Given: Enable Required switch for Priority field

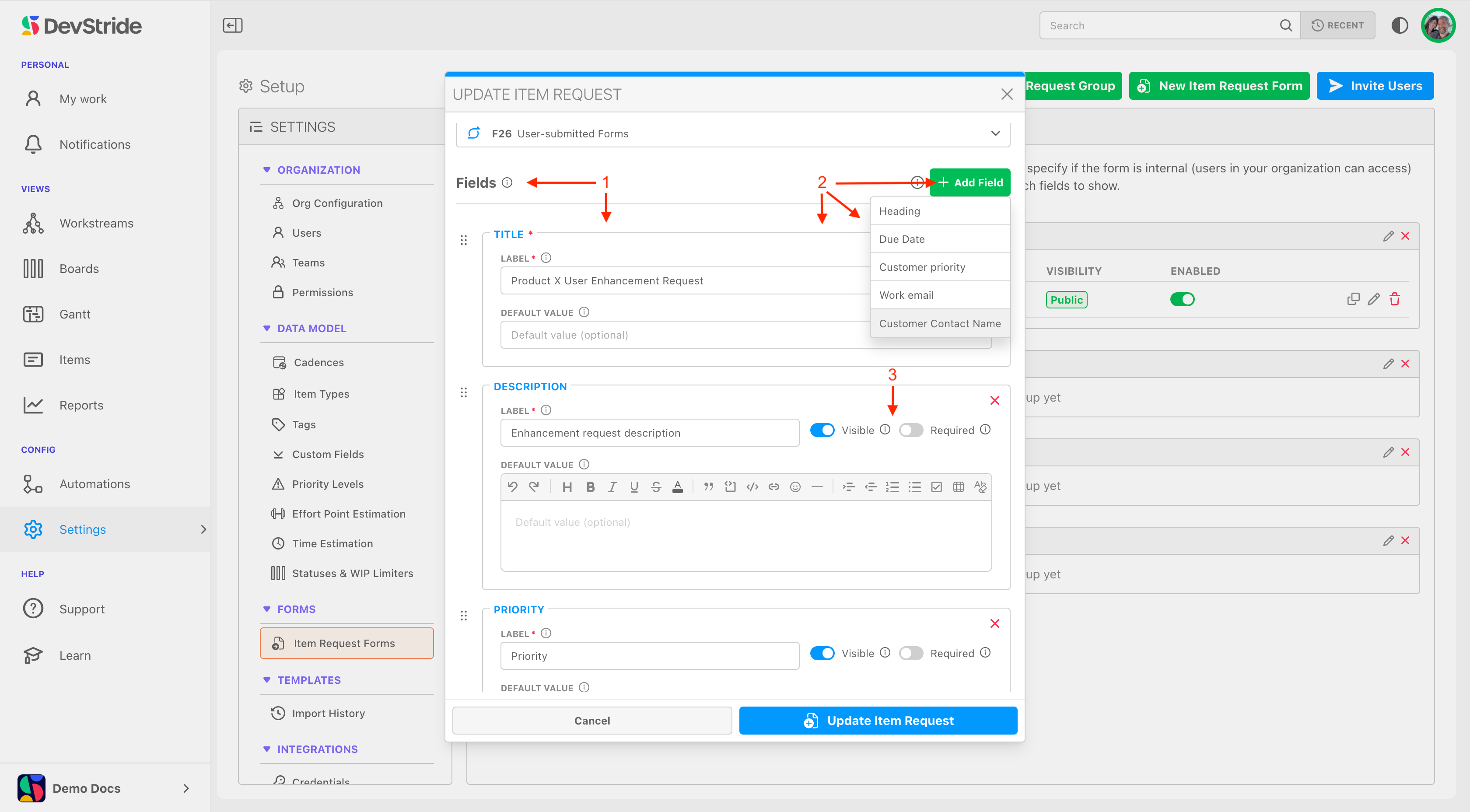Looking at the screenshot, I should [x=911, y=653].
